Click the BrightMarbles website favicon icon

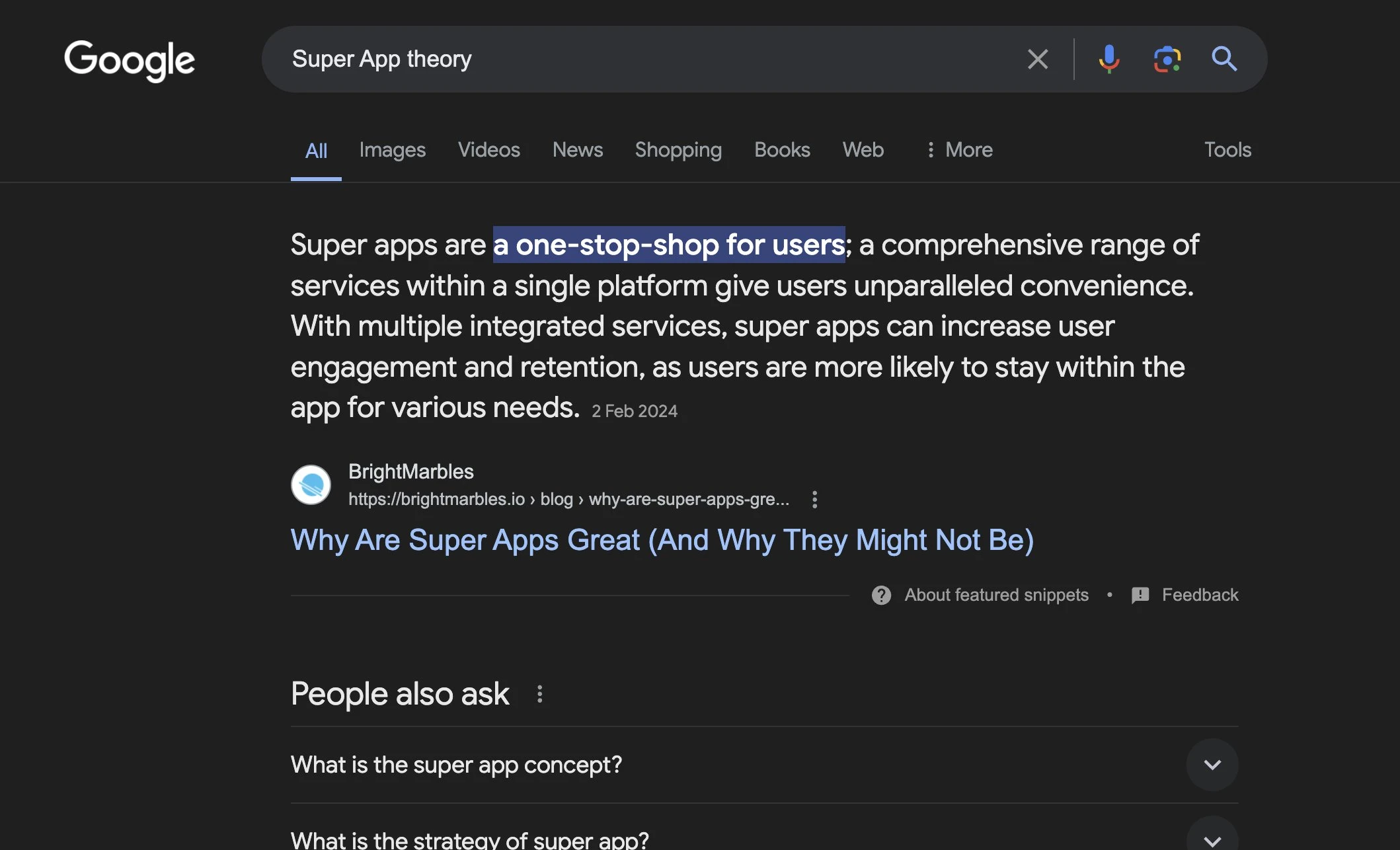tap(311, 484)
